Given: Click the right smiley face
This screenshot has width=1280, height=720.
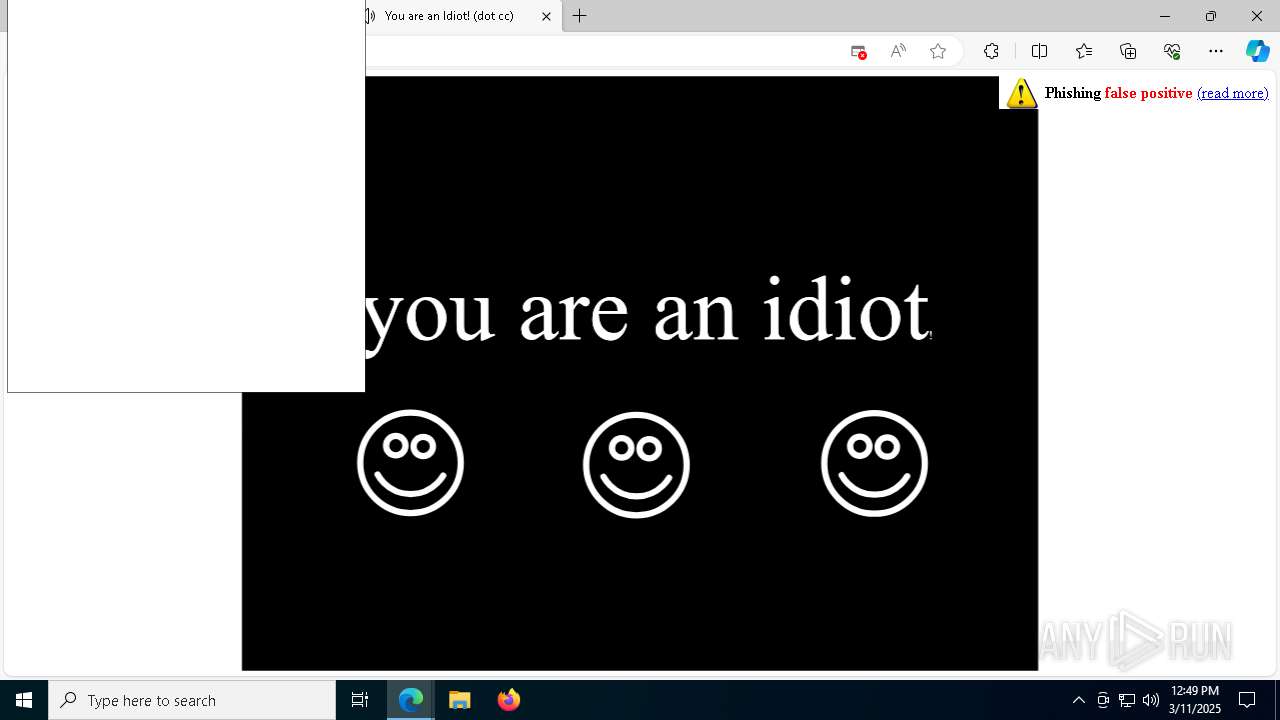Looking at the screenshot, I should coord(874,463).
